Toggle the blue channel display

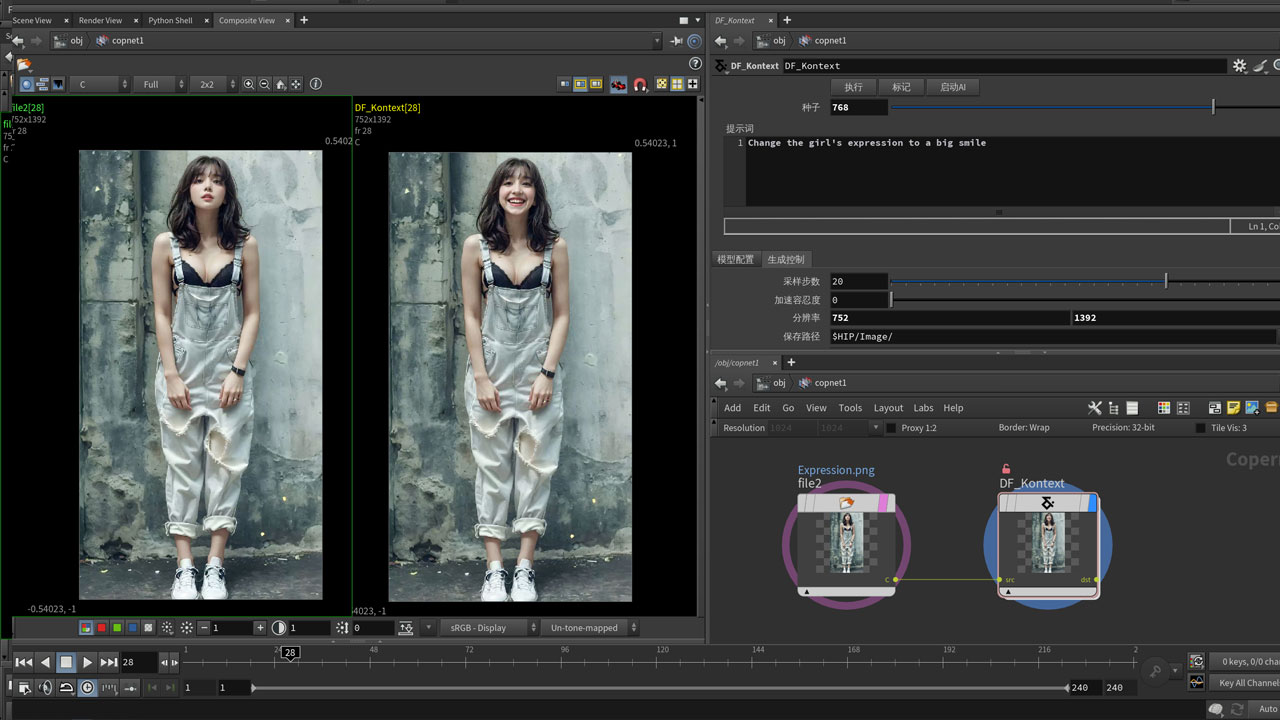coord(132,628)
